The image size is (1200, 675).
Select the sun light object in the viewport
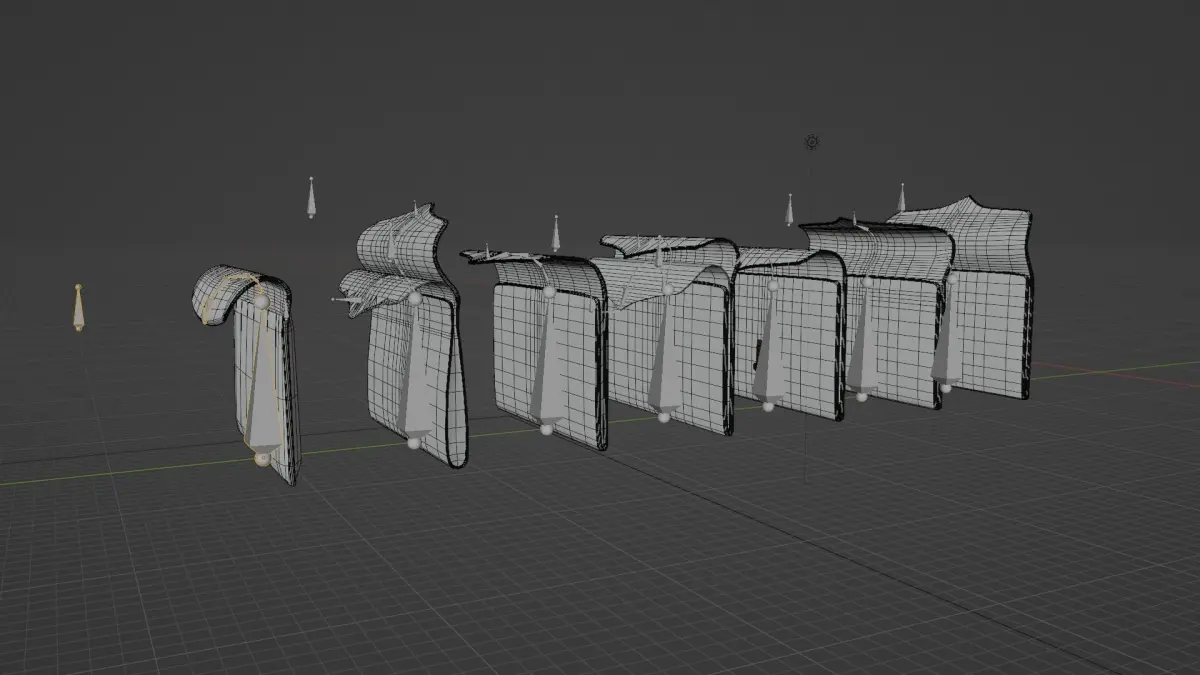812,143
